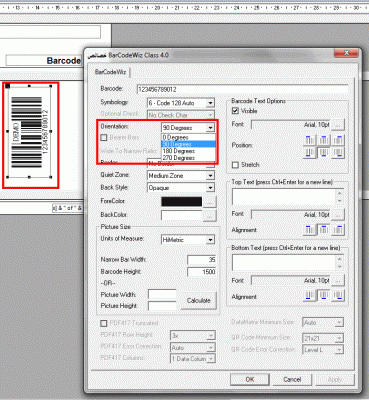Open font picker for Bottom Text
Image resolution: width=369 pixels, height=400 pixels.
point(338,281)
